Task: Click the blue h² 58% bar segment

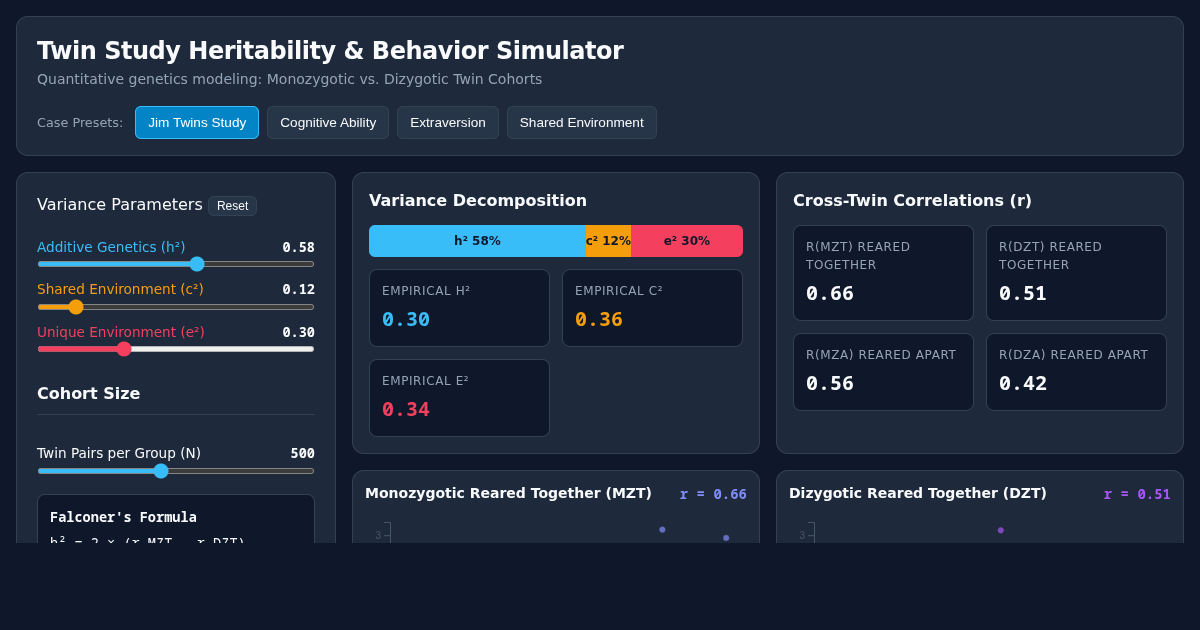Action: [x=477, y=241]
